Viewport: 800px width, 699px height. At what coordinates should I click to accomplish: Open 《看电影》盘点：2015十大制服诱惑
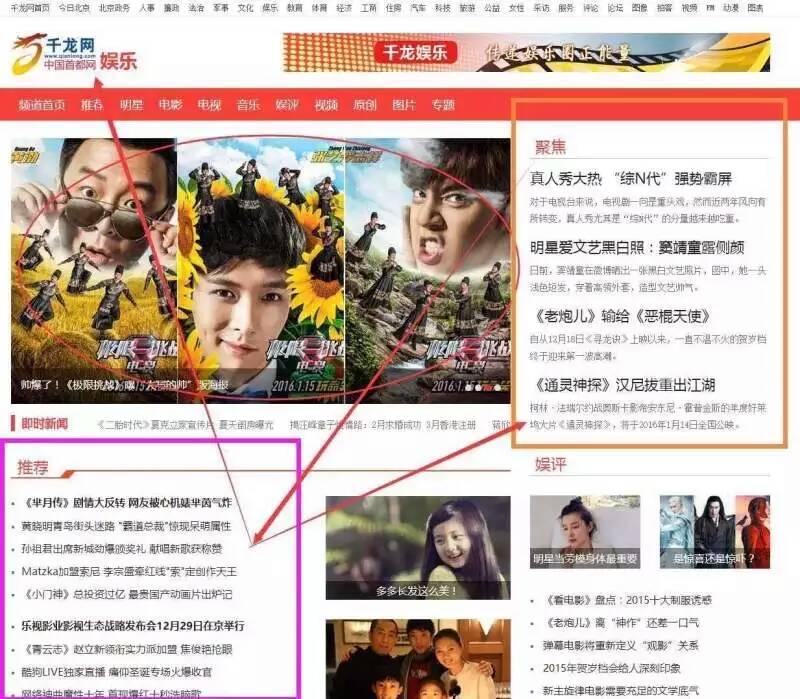[627, 600]
